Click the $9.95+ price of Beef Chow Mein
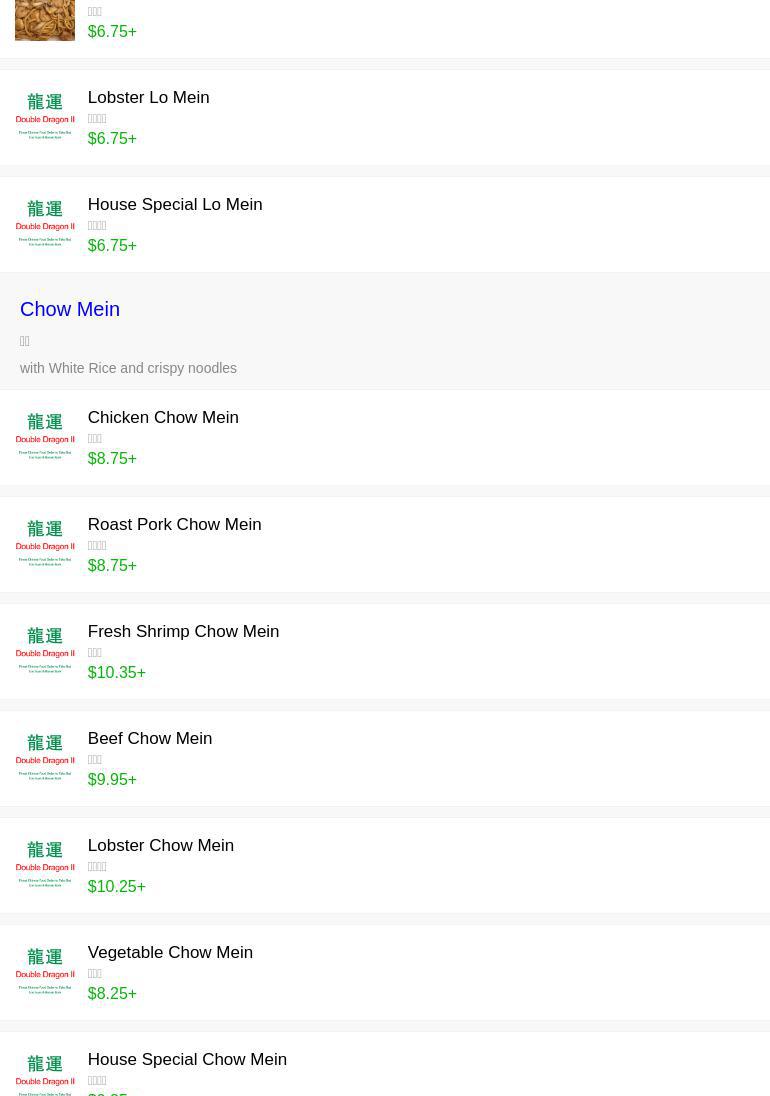Image resolution: width=770 pixels, height=1096 pixels. point(112,779)
